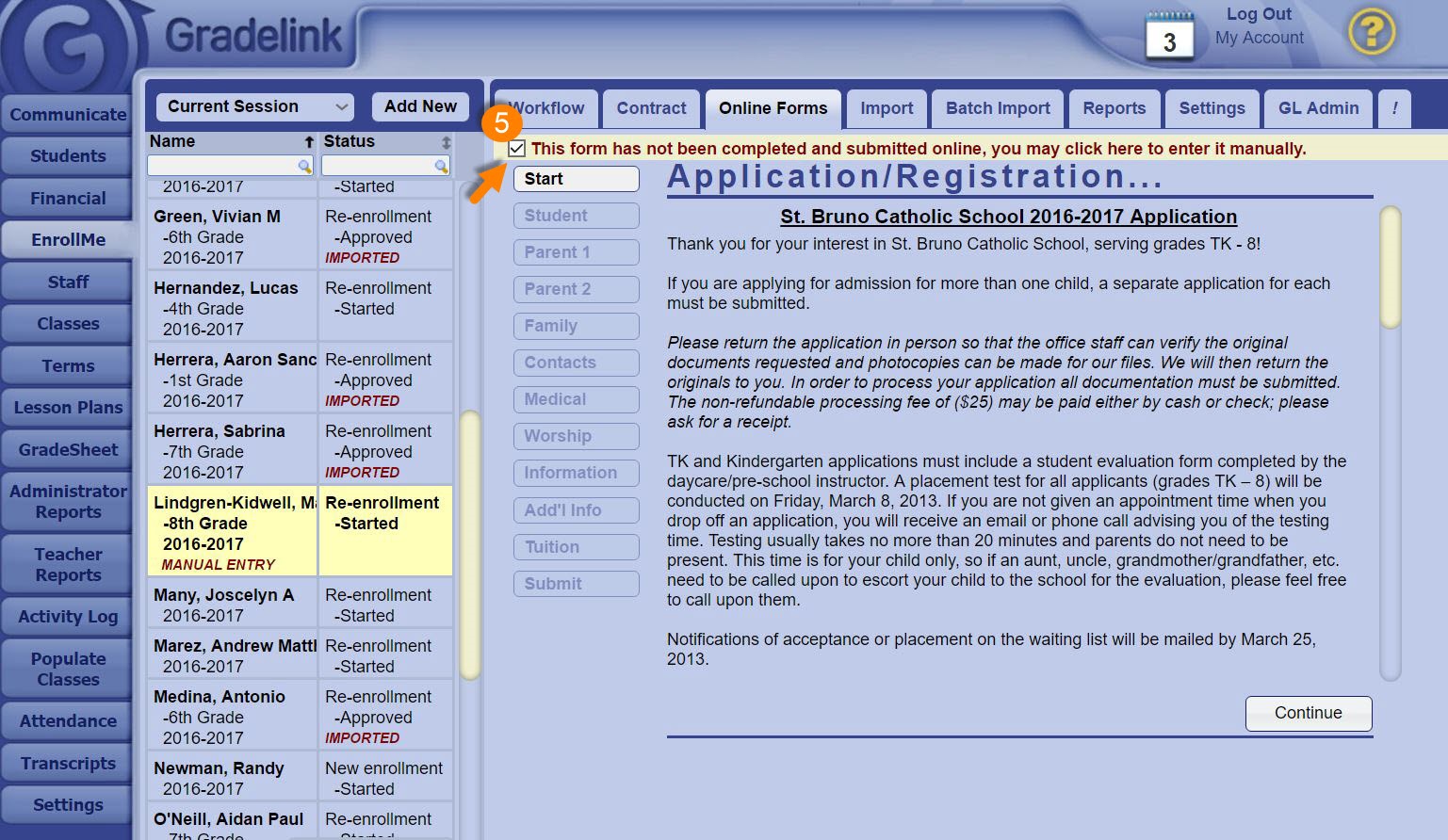This screenshot has width=1448, height=840.
Task: Open Attendance in the sidebar
Action: click(x=67, y=721)
